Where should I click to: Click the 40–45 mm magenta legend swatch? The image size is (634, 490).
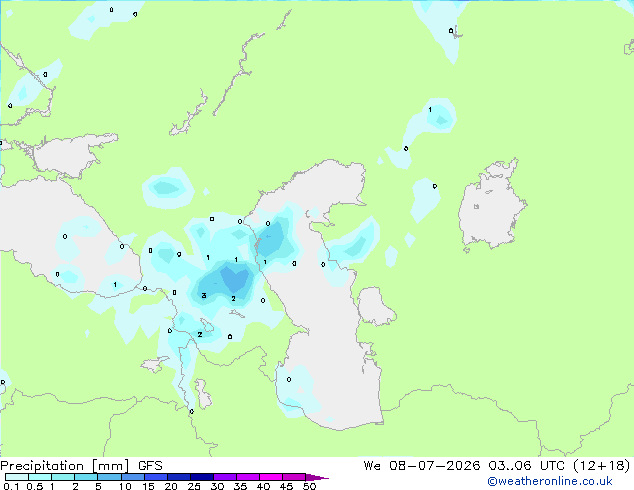pyautogui.click(x=271, y=477)
